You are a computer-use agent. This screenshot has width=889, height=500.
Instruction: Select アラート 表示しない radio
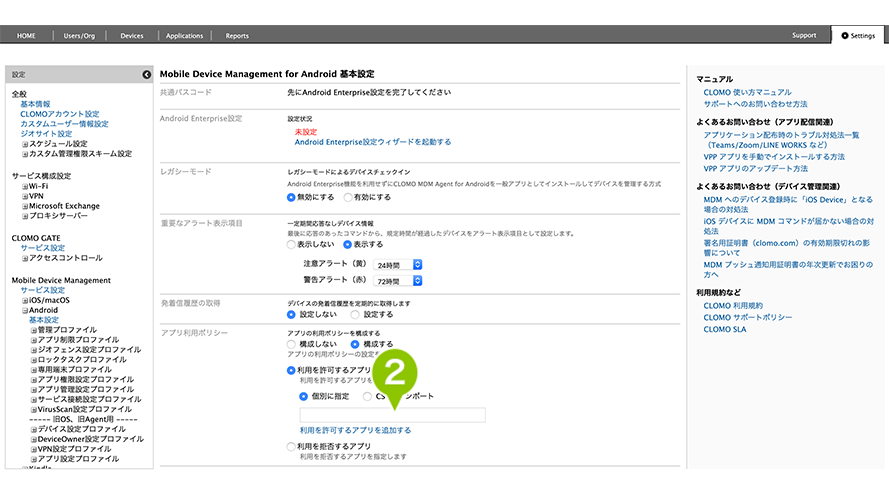click(291, 244)
